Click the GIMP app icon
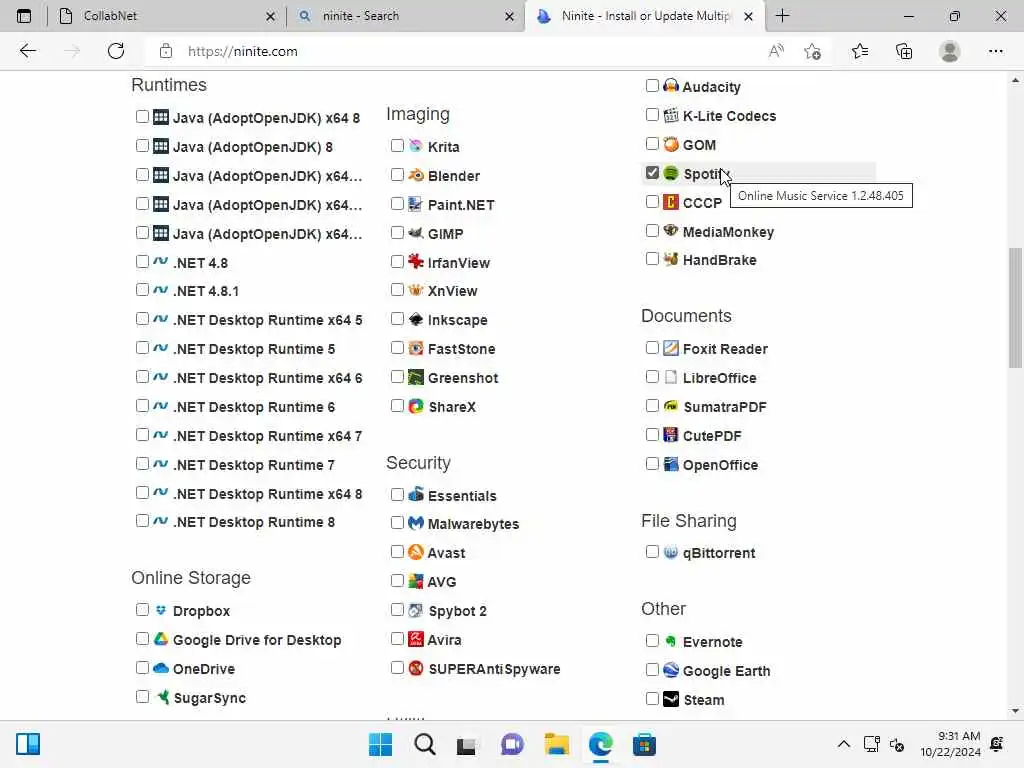The height and width of the screenshot is (768, 1024). pos(415,232)
